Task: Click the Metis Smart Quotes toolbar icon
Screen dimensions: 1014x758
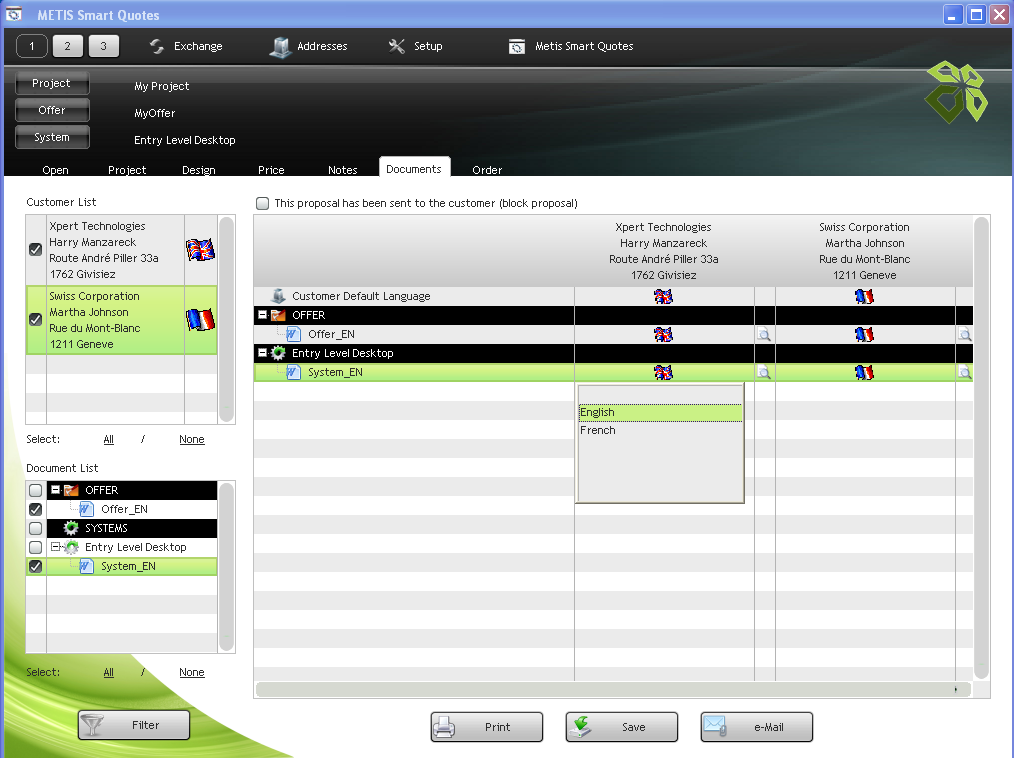Action: [517, 47]
